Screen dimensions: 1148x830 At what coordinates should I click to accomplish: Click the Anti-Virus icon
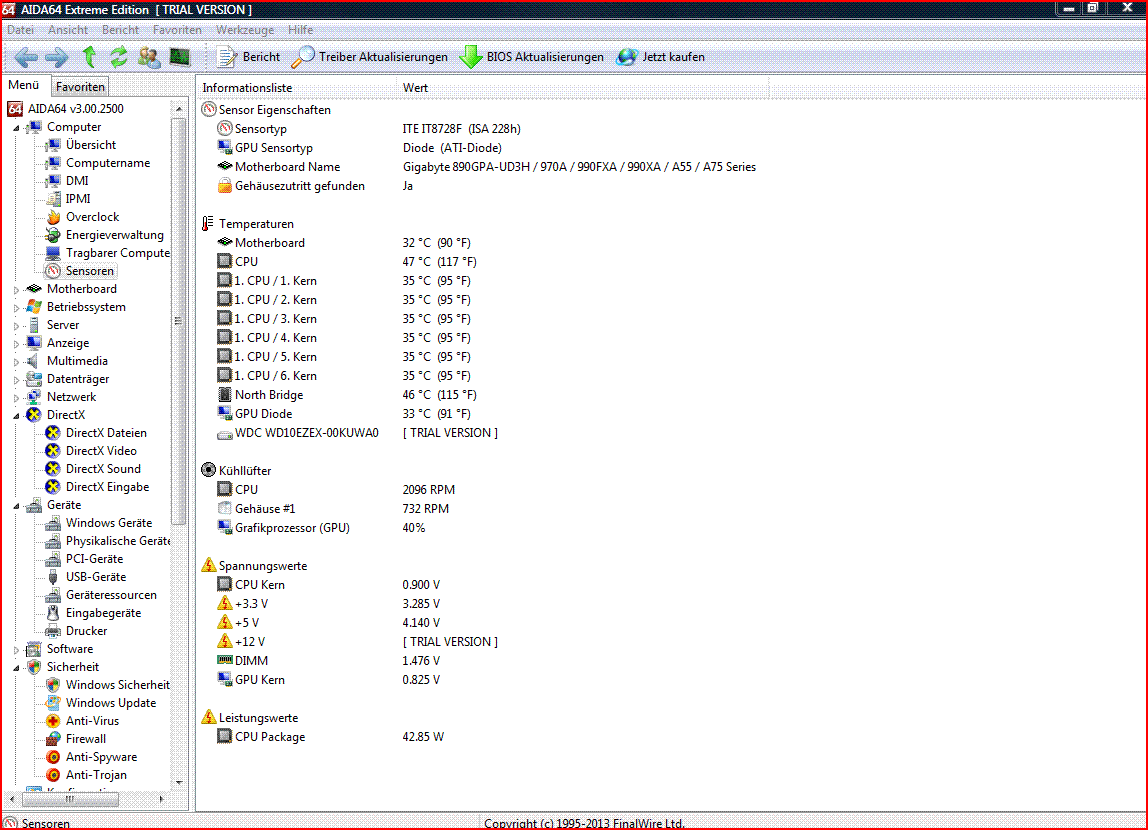(x=53, y=721)
